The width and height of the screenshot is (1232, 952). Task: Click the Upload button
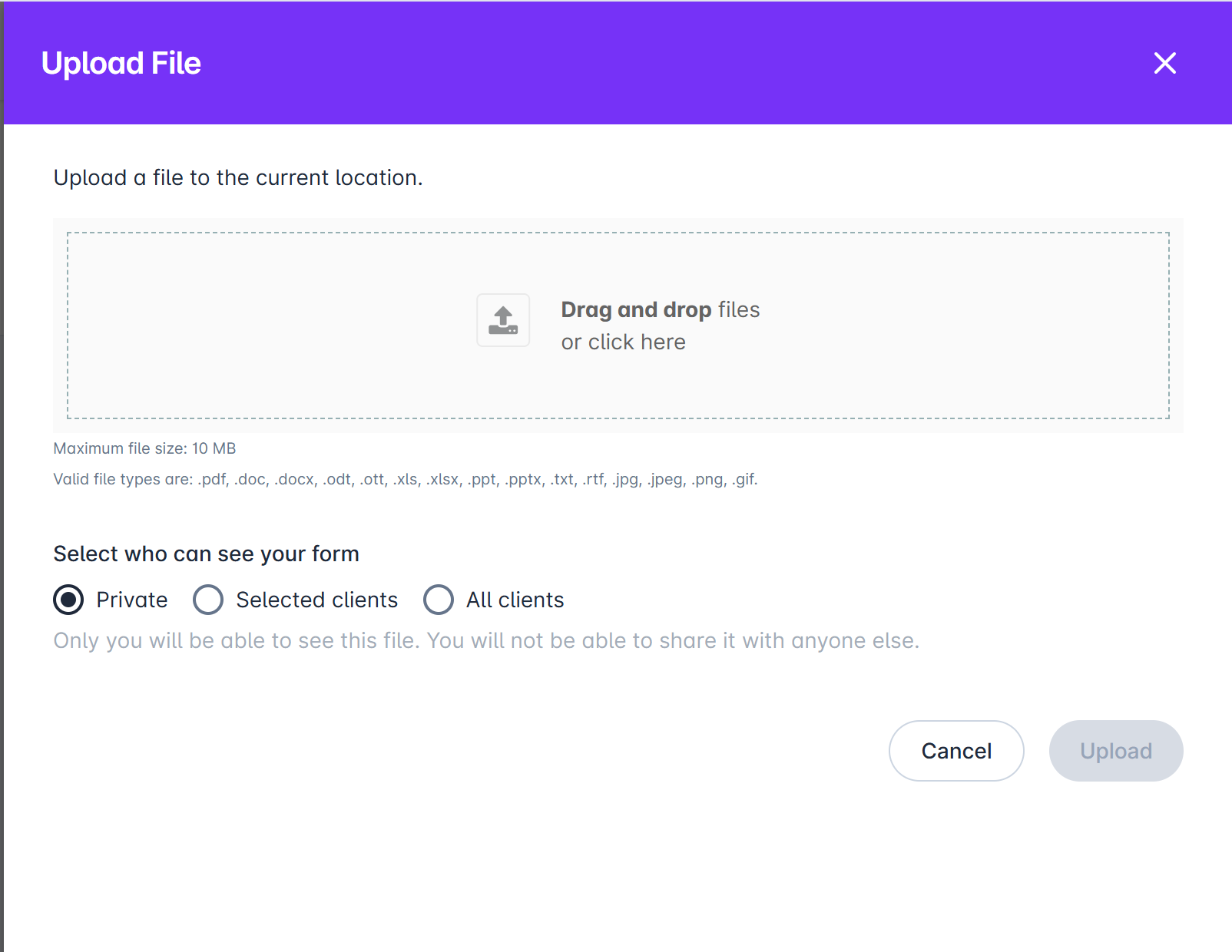click(x=1116, y=751)
